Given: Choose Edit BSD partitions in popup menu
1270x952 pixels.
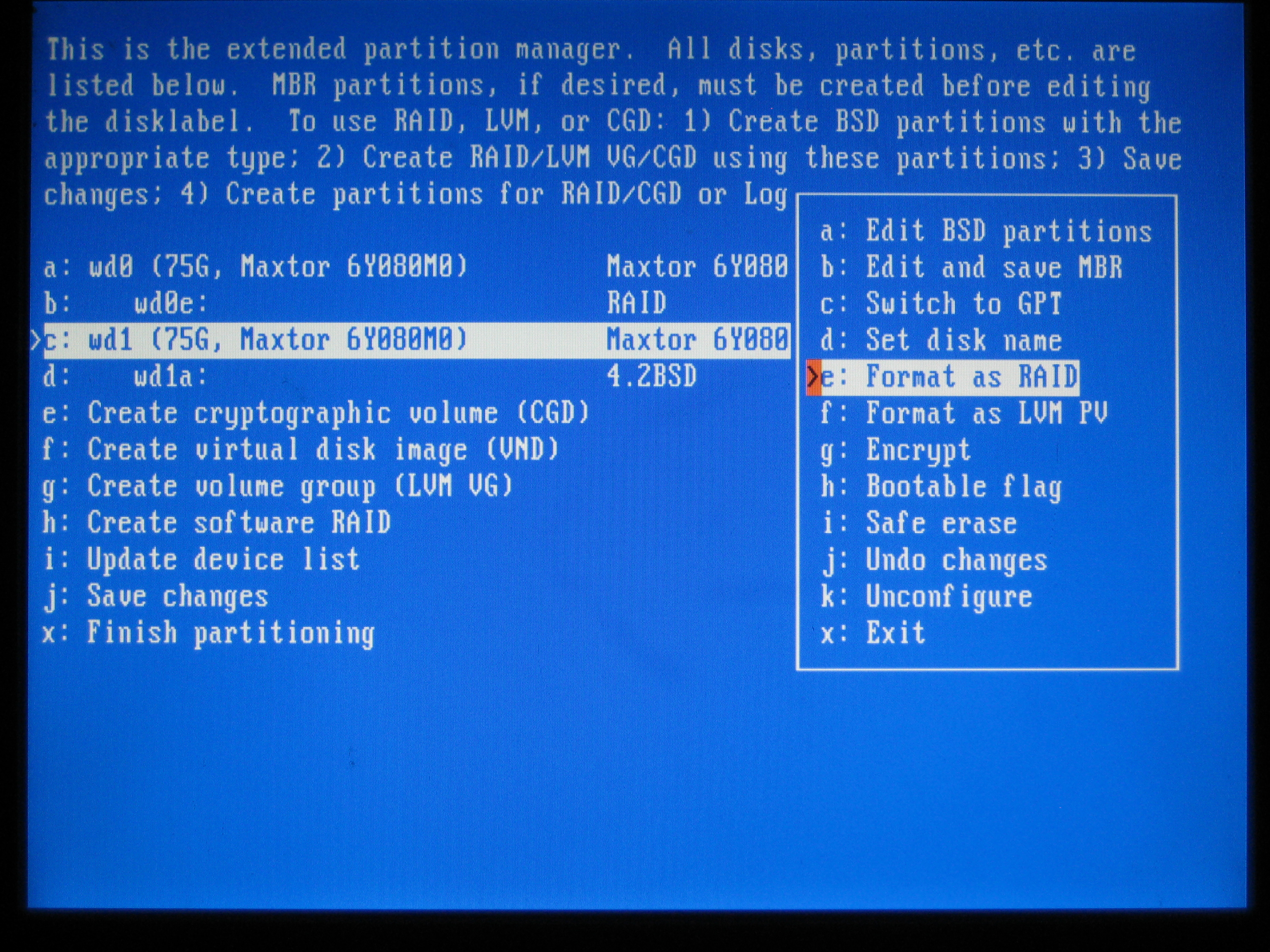Looking at the screenshot, I should [986, 231].
